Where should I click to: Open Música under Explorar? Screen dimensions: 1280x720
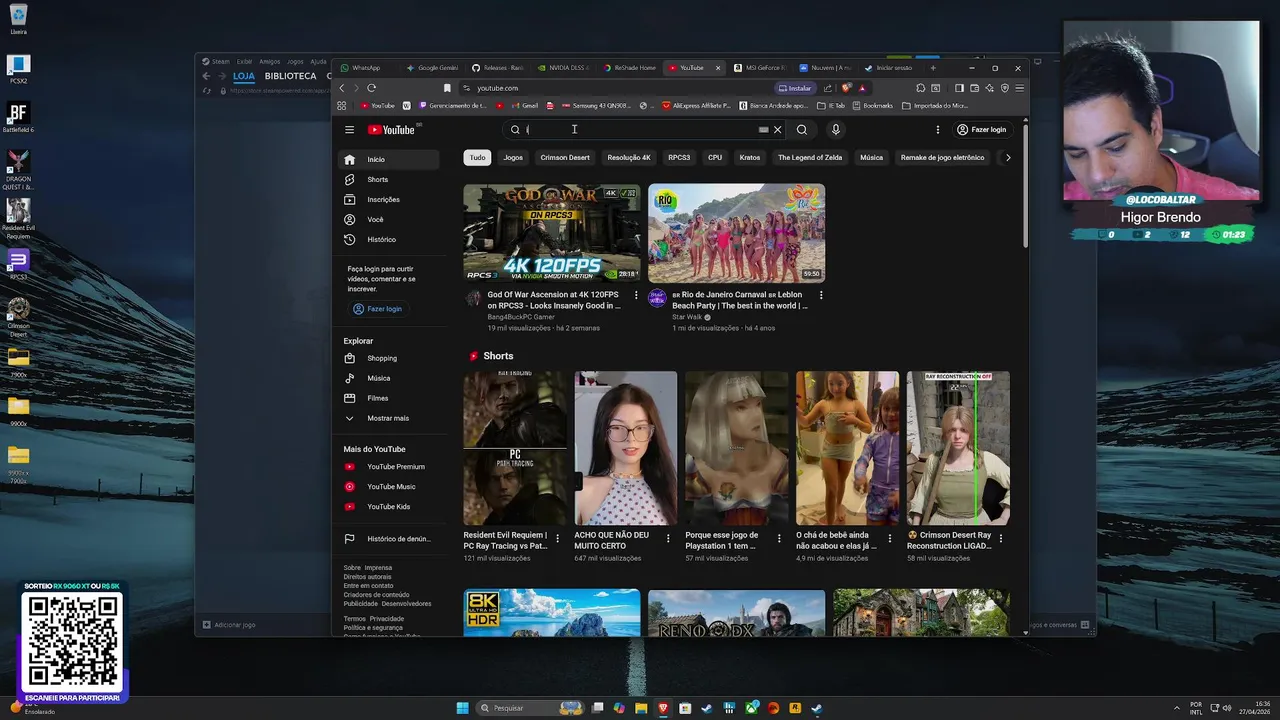[388, 378]
